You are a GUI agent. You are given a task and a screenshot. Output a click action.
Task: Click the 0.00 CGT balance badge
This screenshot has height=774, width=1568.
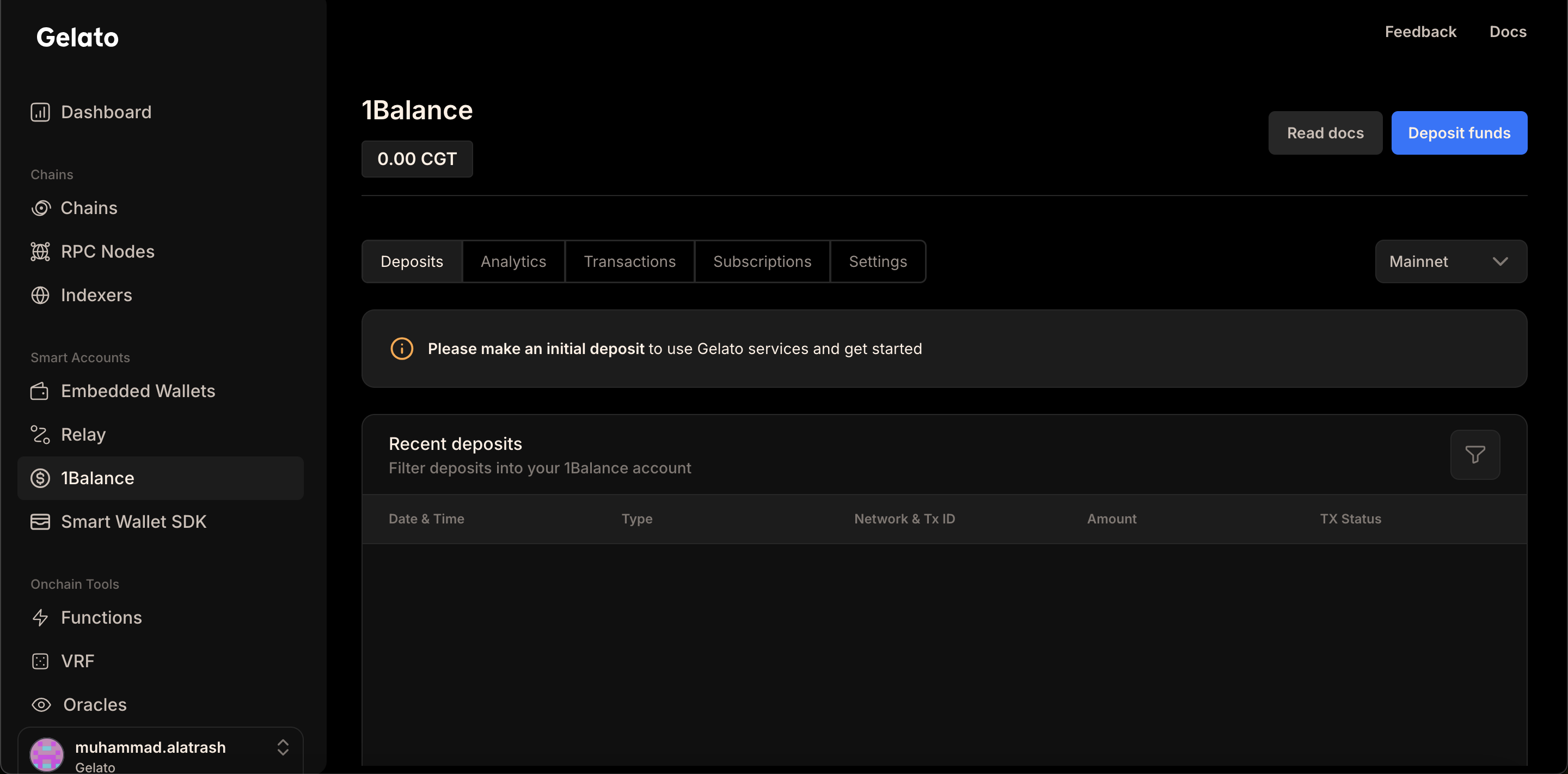click(x=417, y=159)
